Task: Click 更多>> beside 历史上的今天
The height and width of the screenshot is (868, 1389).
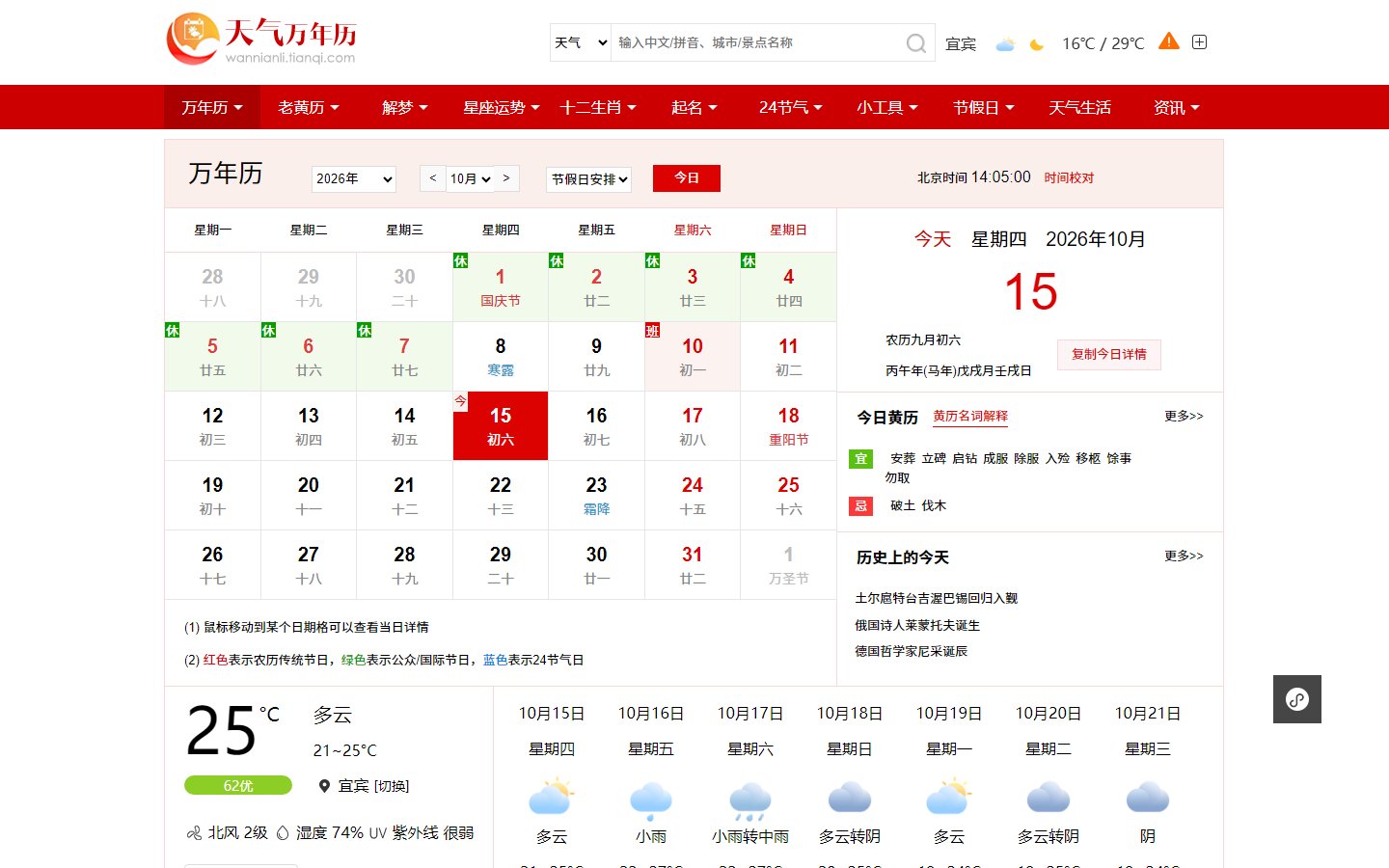Action: 1184,556
